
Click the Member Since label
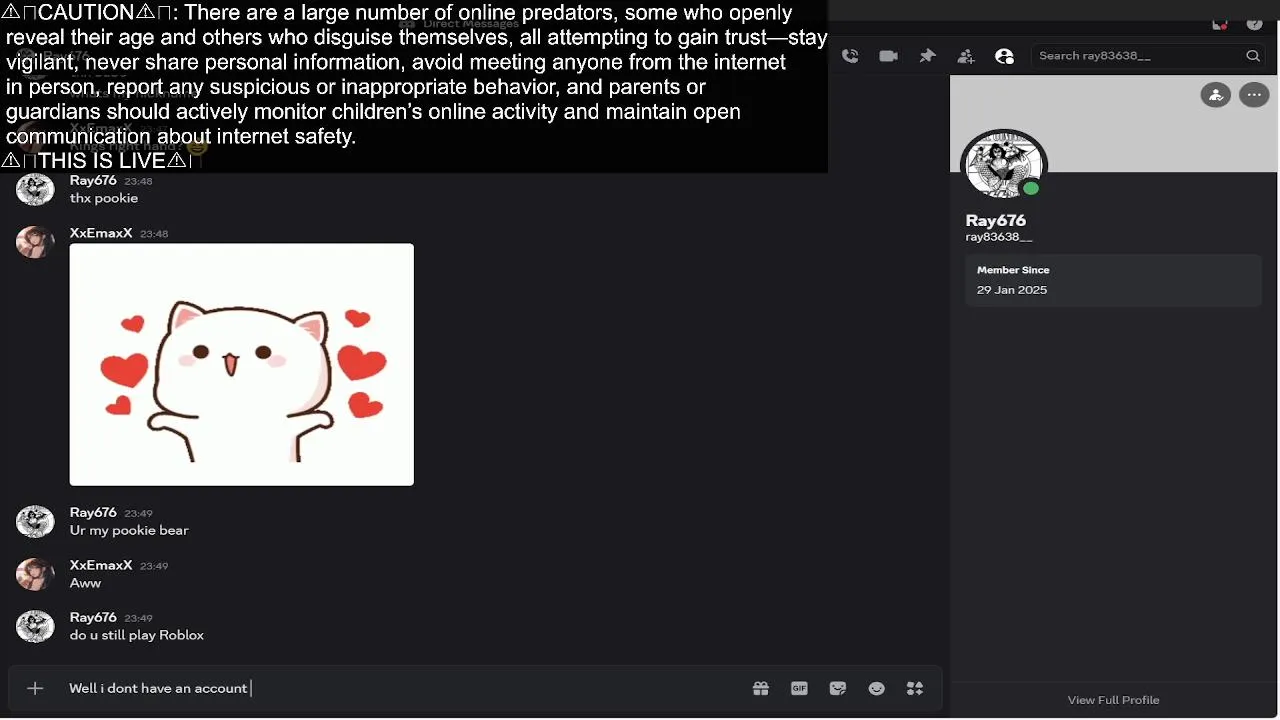click(x=1013, y=270)
